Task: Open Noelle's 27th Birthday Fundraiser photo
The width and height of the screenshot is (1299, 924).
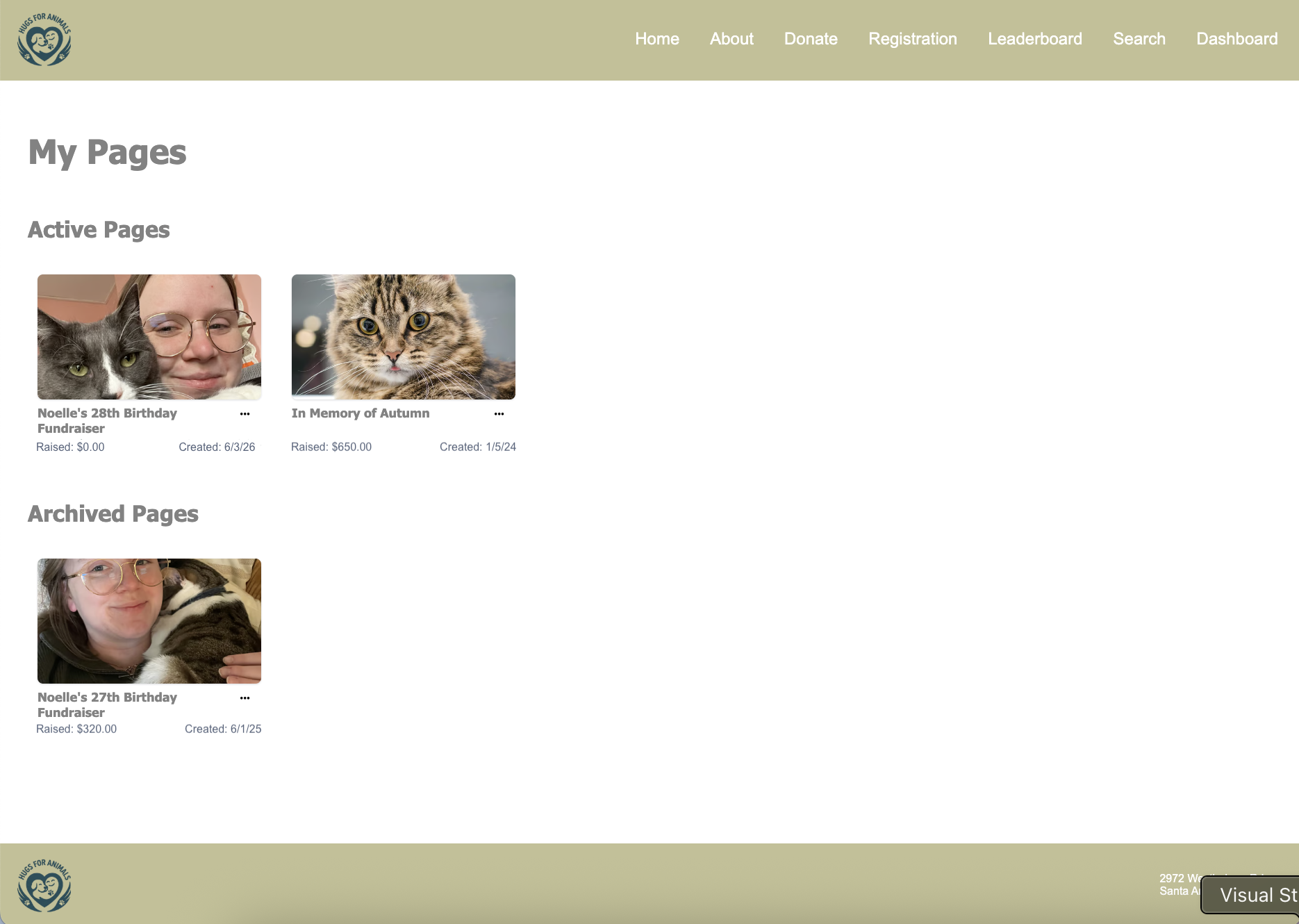Action: point(149,621)
